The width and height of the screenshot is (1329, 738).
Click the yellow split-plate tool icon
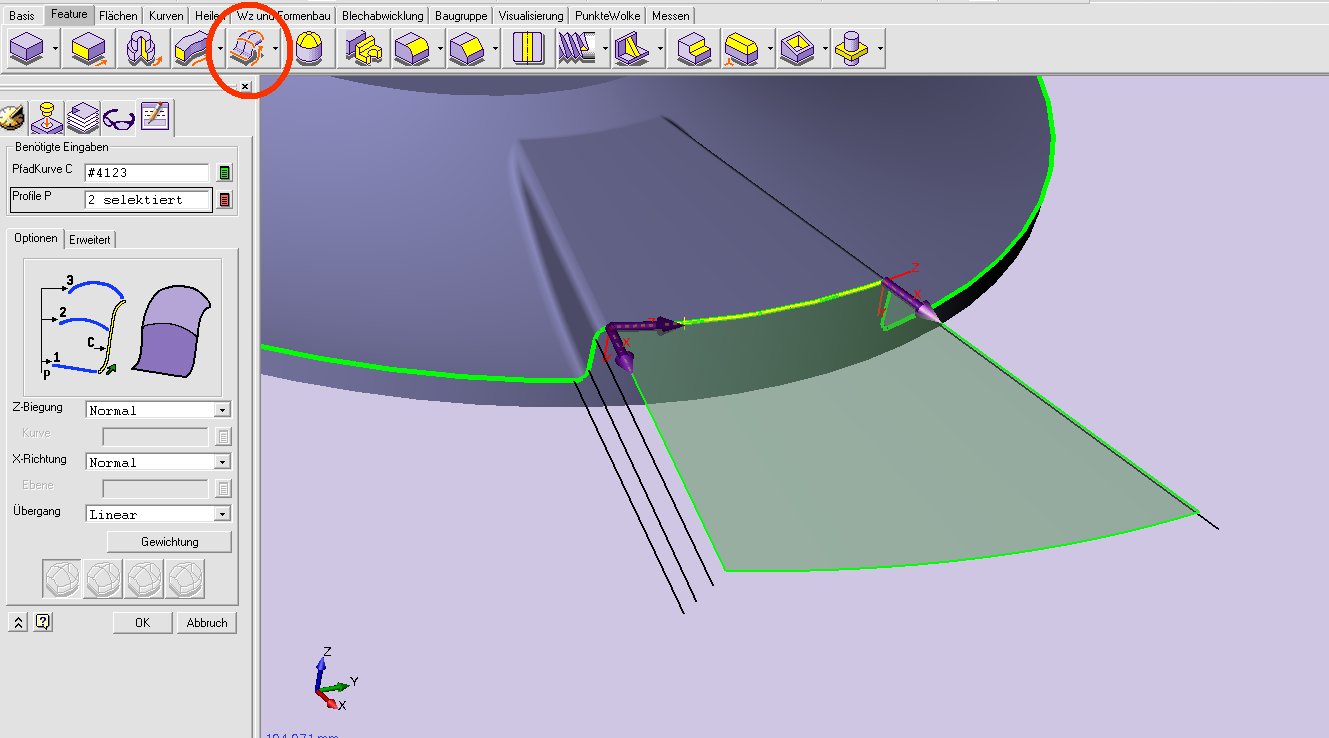(526, 48)
